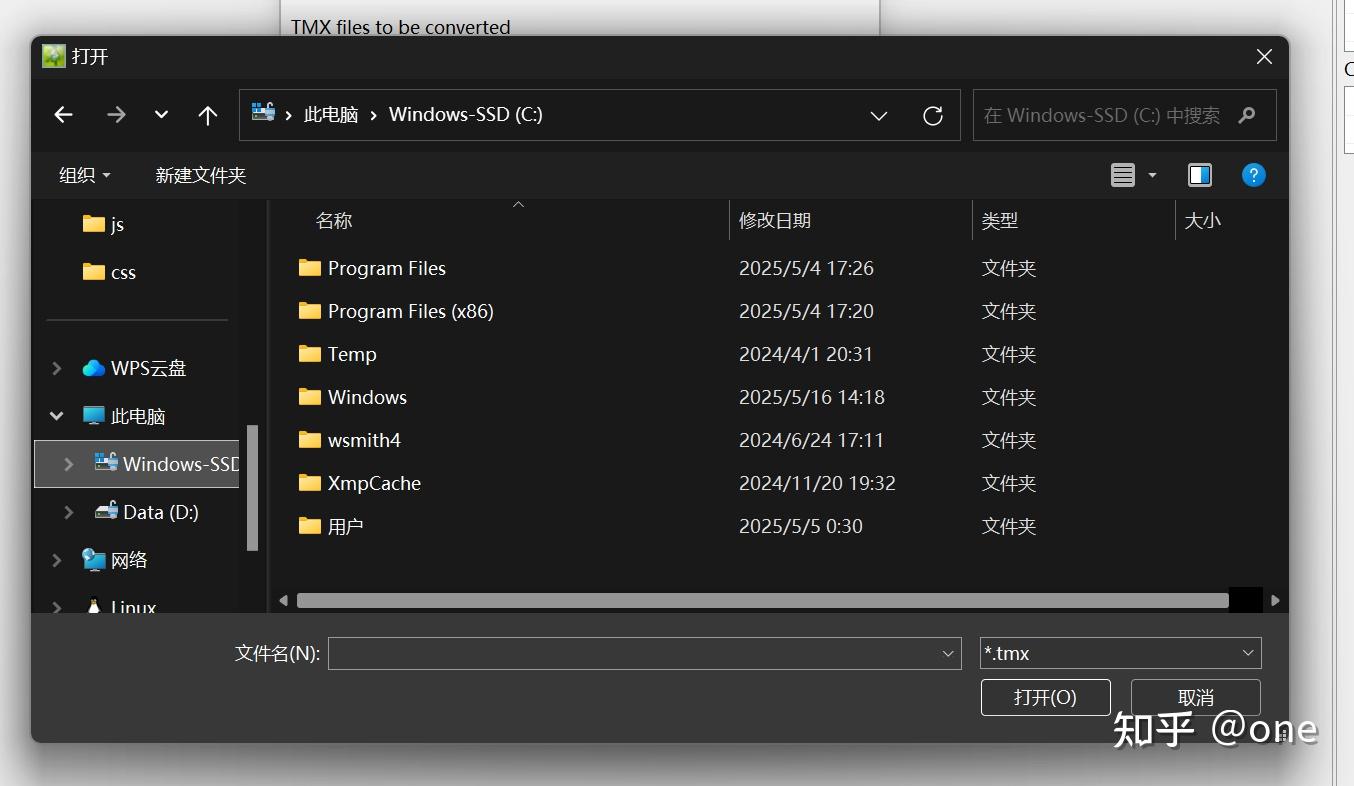Image resolution: width=1354 pixels, height=786 pixels.
Task: Click the 打开(O) button
Action: pyautogui.click(x=1045, y=697)
